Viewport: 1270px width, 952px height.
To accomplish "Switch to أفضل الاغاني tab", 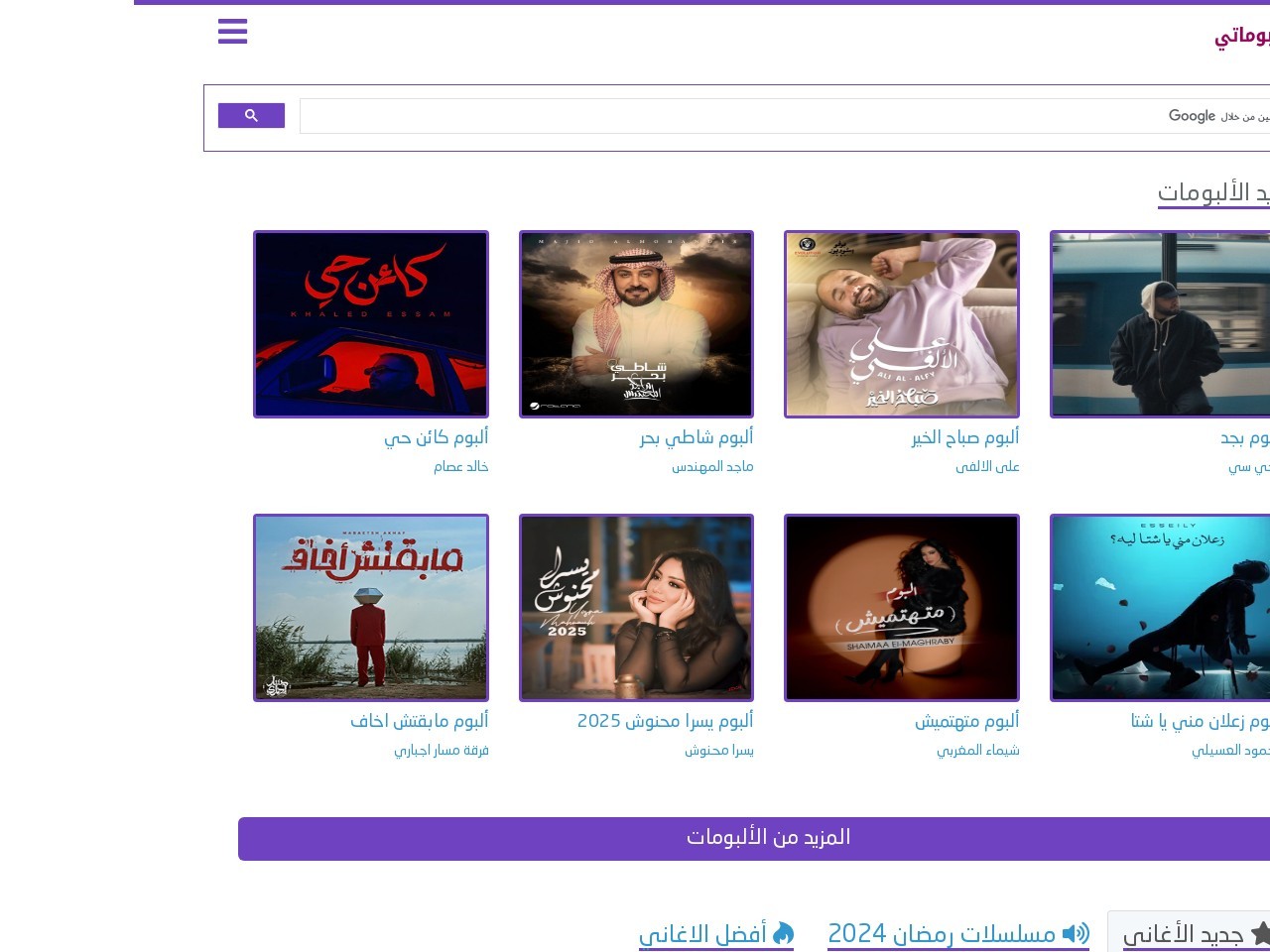I will (702, 934).
